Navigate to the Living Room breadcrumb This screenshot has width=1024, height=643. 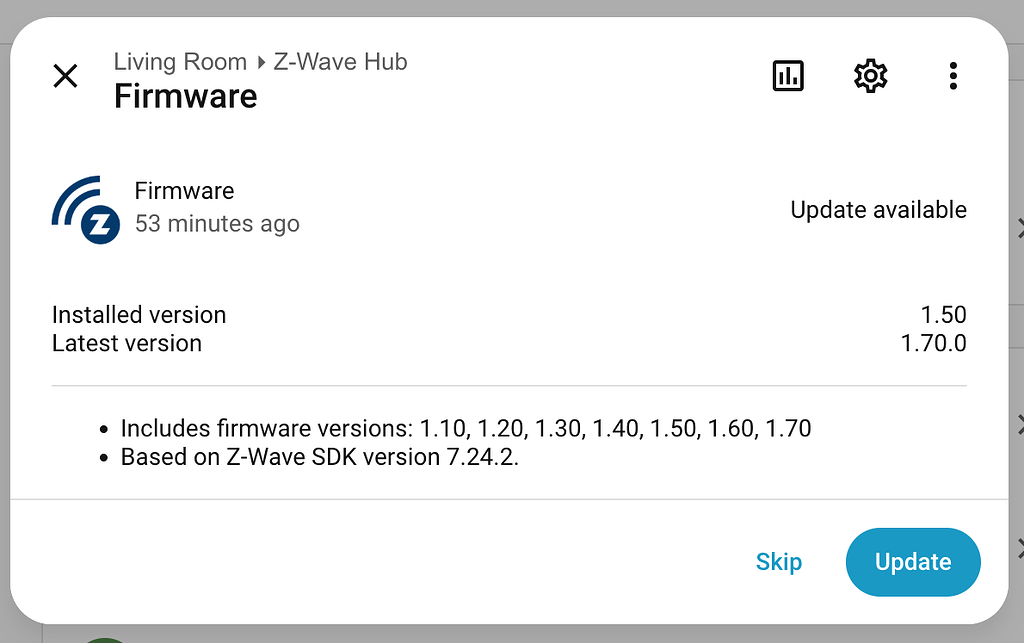pyautogui.click(x=180, y=61)
